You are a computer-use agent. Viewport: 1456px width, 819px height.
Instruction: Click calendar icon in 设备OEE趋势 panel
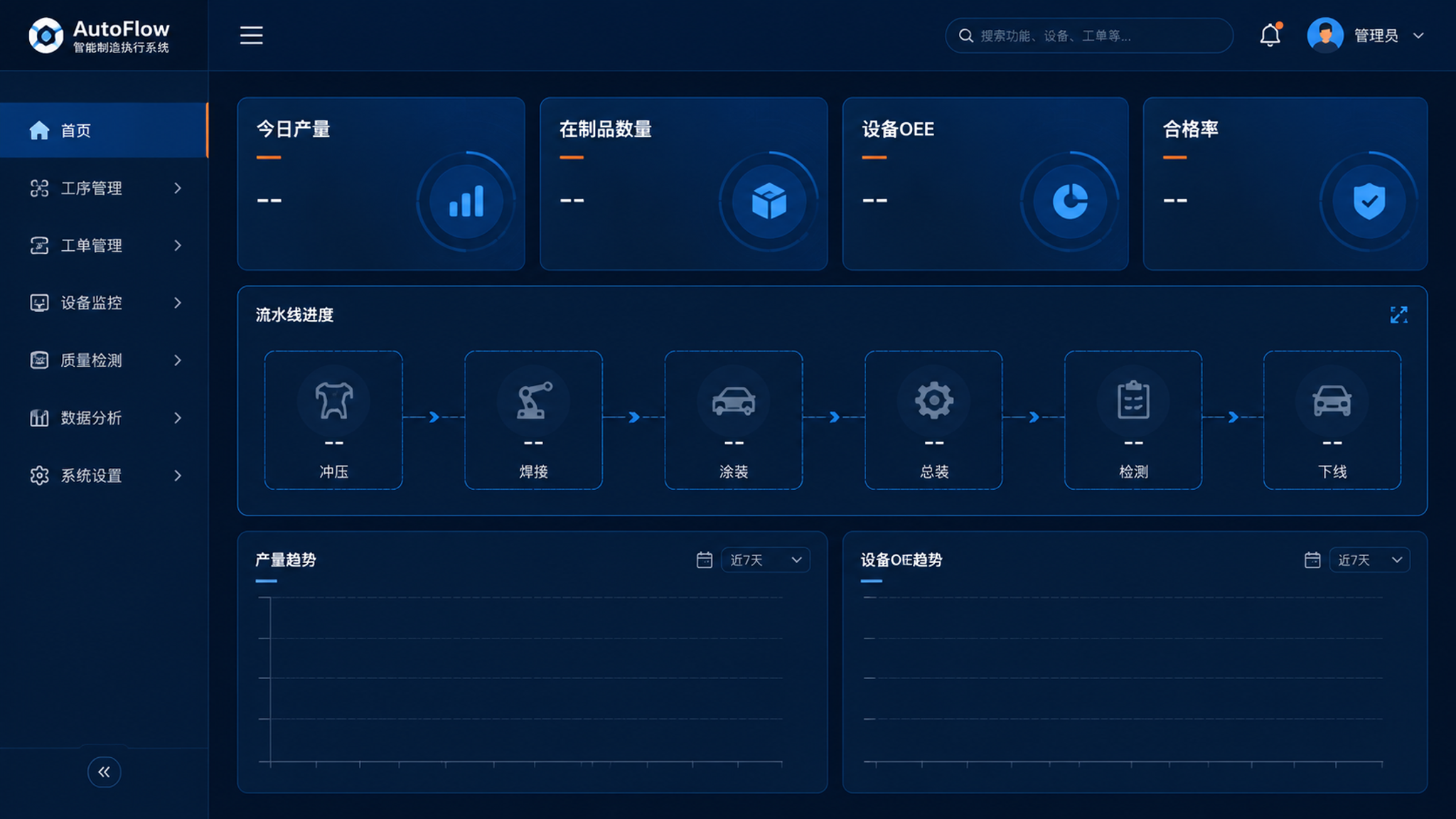tap(1312, 560)
